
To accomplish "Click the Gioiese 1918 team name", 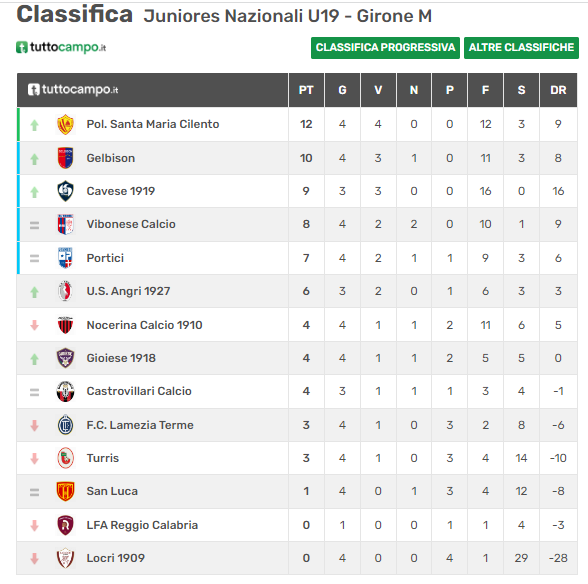I will point(121,358).
